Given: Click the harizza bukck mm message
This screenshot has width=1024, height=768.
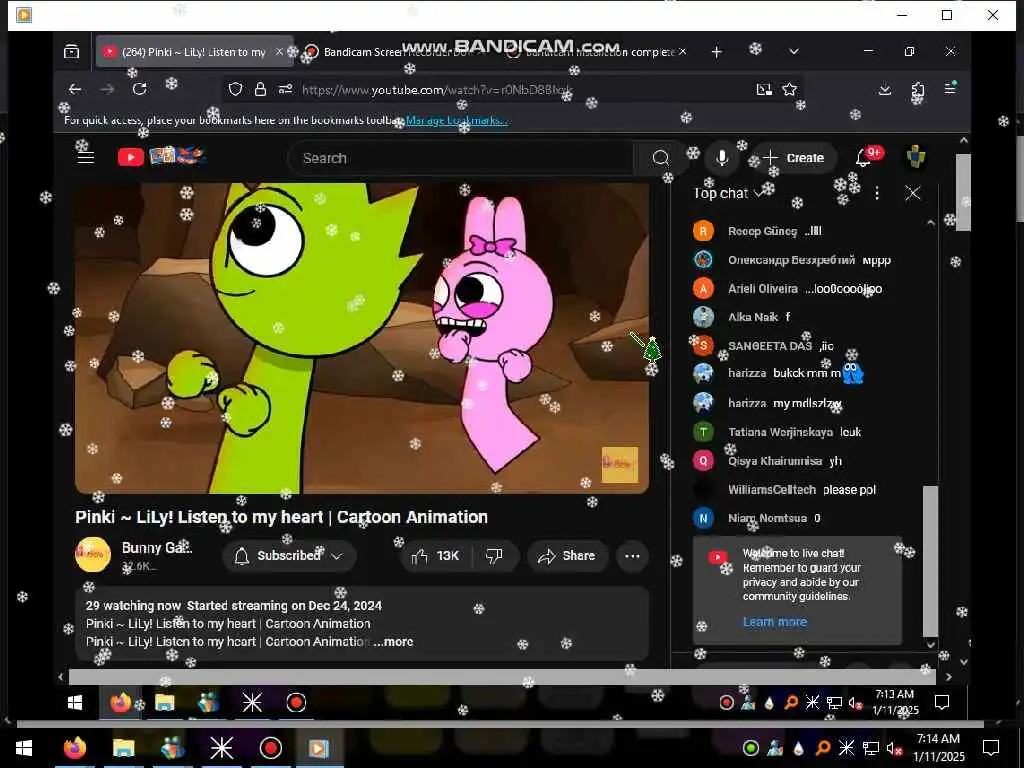Looking at the screenshot, I should click(803, 374).
